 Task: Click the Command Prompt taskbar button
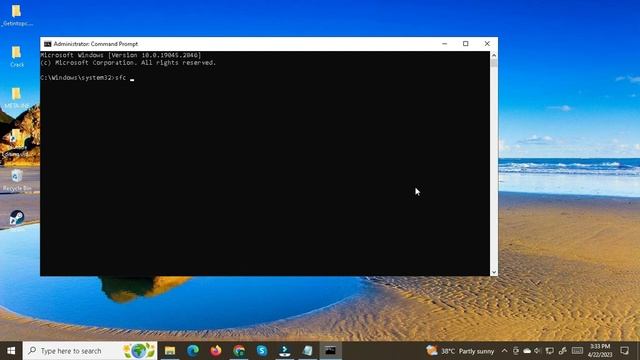coord(330,351)
